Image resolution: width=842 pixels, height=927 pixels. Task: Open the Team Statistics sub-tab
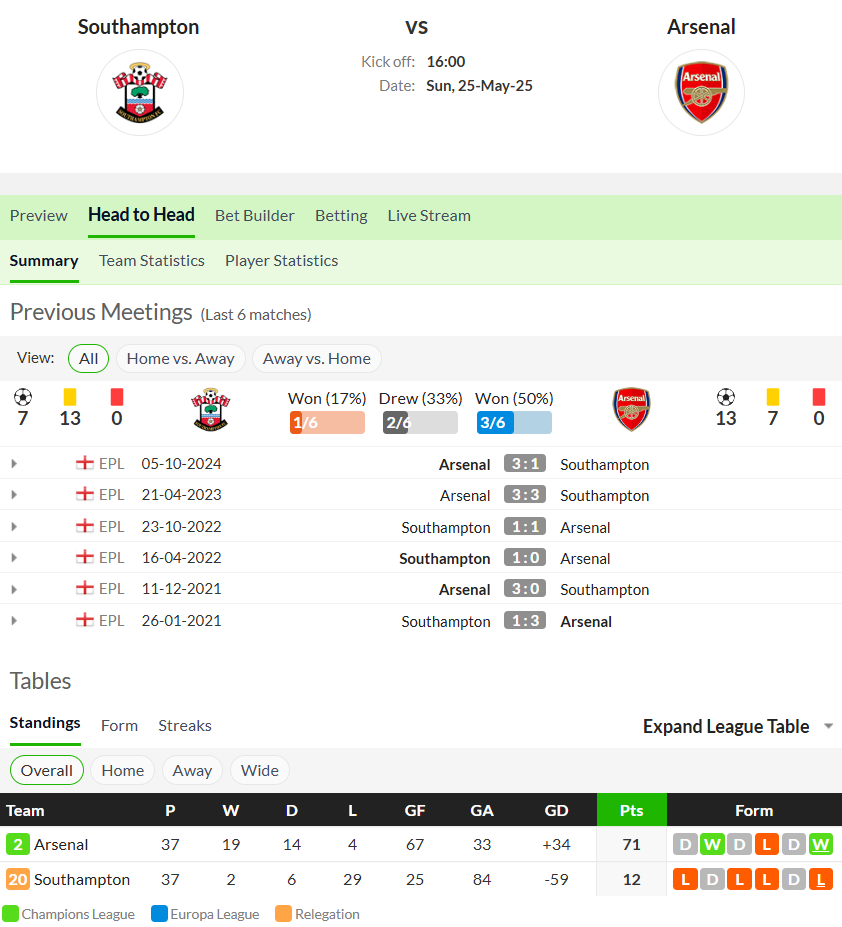pos(151,261)
